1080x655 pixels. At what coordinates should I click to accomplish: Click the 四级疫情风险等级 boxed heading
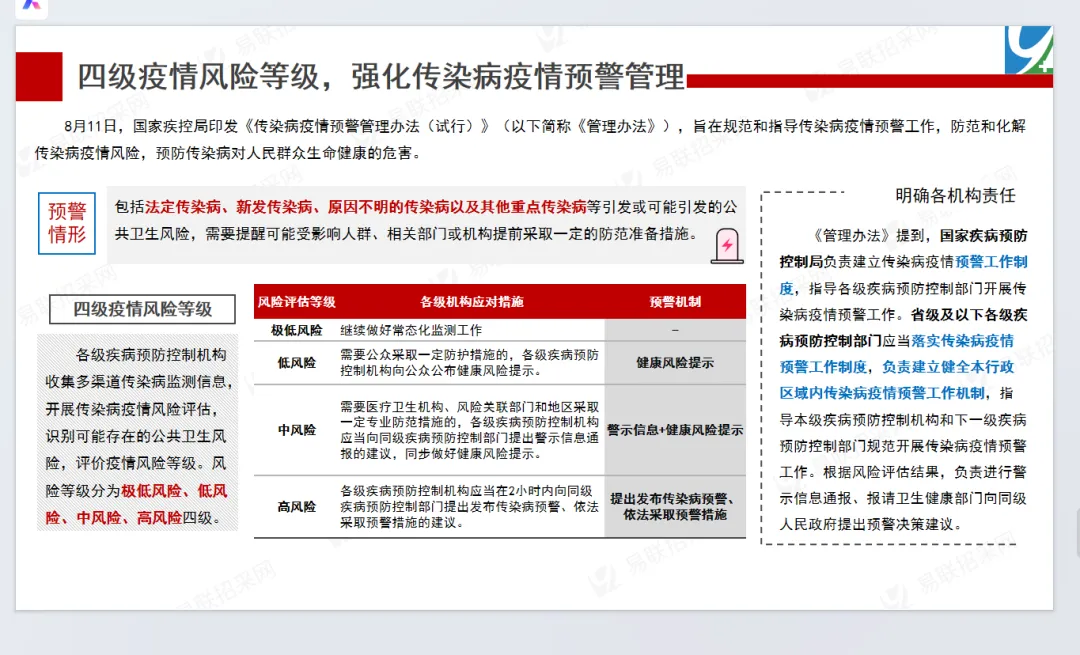(x=142, y=309)
